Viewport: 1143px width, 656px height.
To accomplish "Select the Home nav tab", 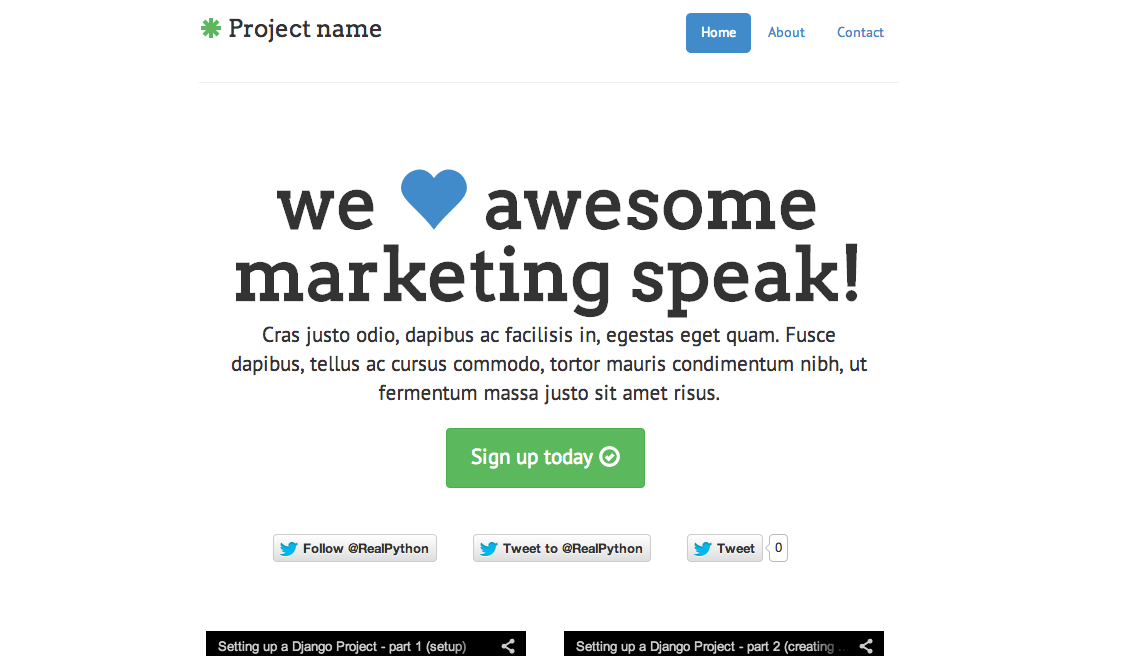I will click(x=718, y=33).
